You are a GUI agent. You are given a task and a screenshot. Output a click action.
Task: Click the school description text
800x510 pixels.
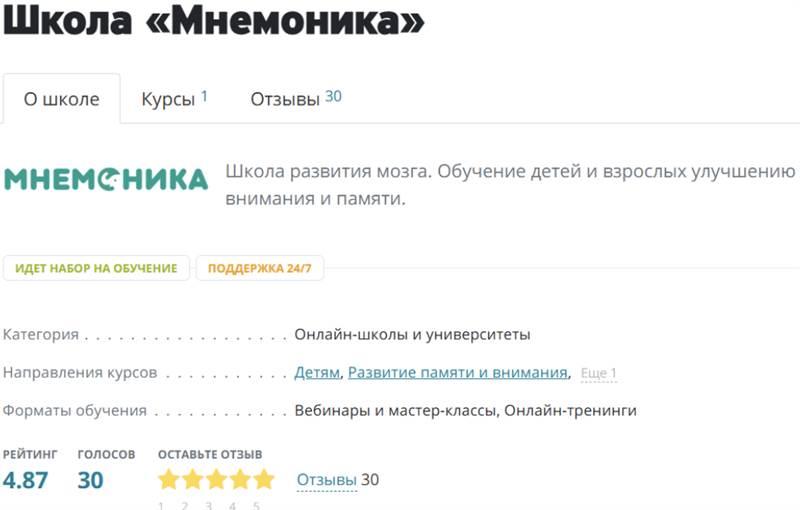click(x=510, y=185)
